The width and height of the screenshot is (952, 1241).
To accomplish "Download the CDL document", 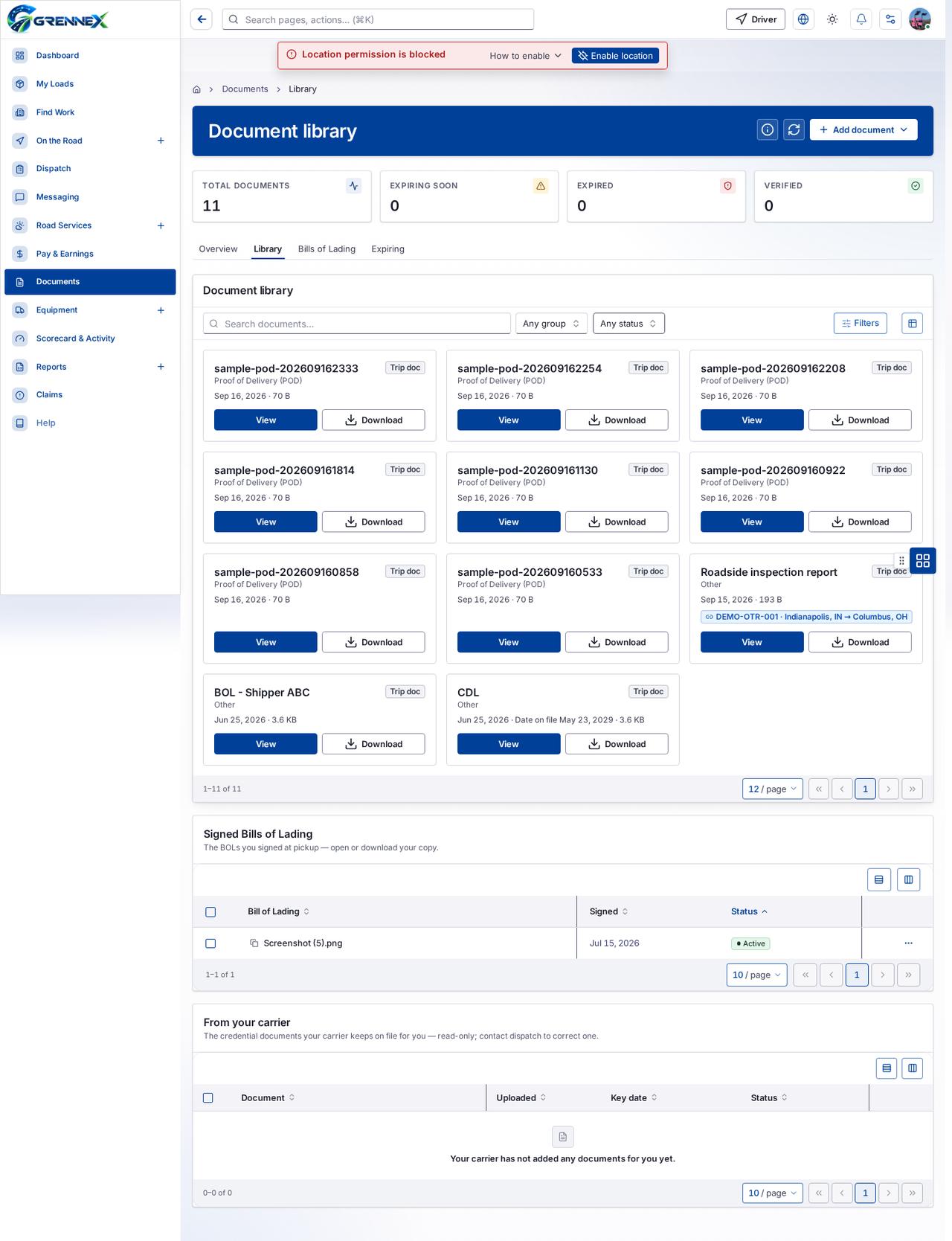I will [x=617, y=744].
